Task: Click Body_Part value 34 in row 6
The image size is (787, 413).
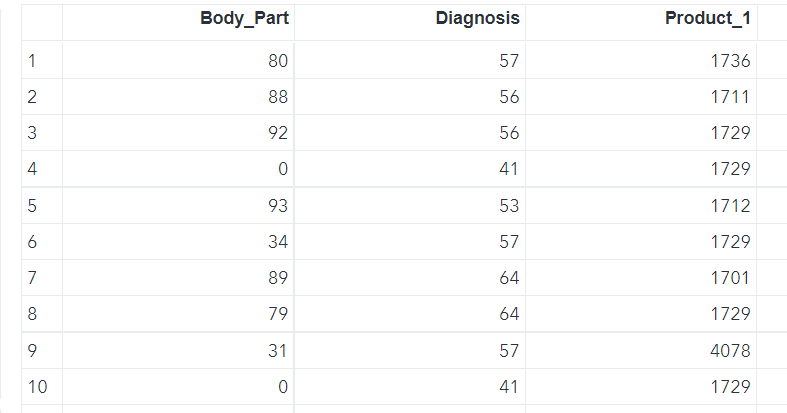Action: [277, 242]
